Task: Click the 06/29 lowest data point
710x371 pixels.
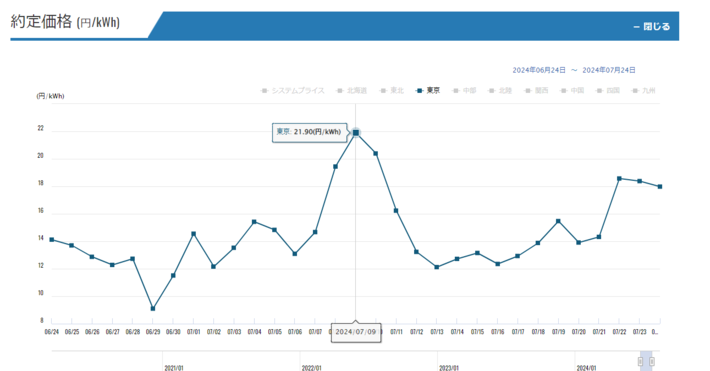Action: click(x=153, y=308)
